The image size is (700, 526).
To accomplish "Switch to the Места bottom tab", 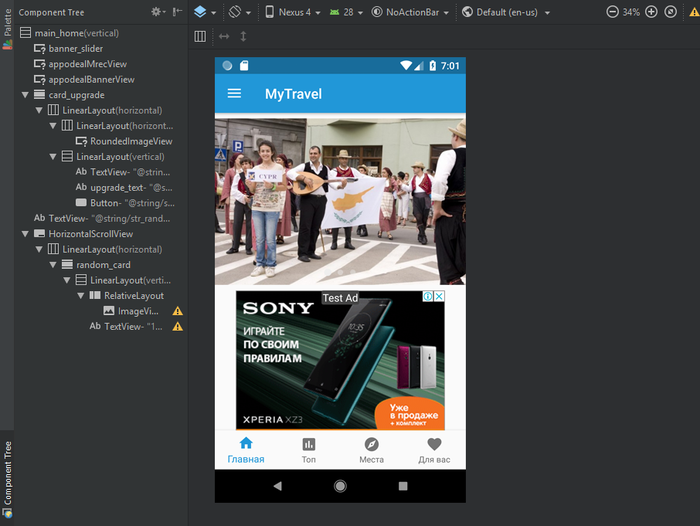I will coord(371,450).
